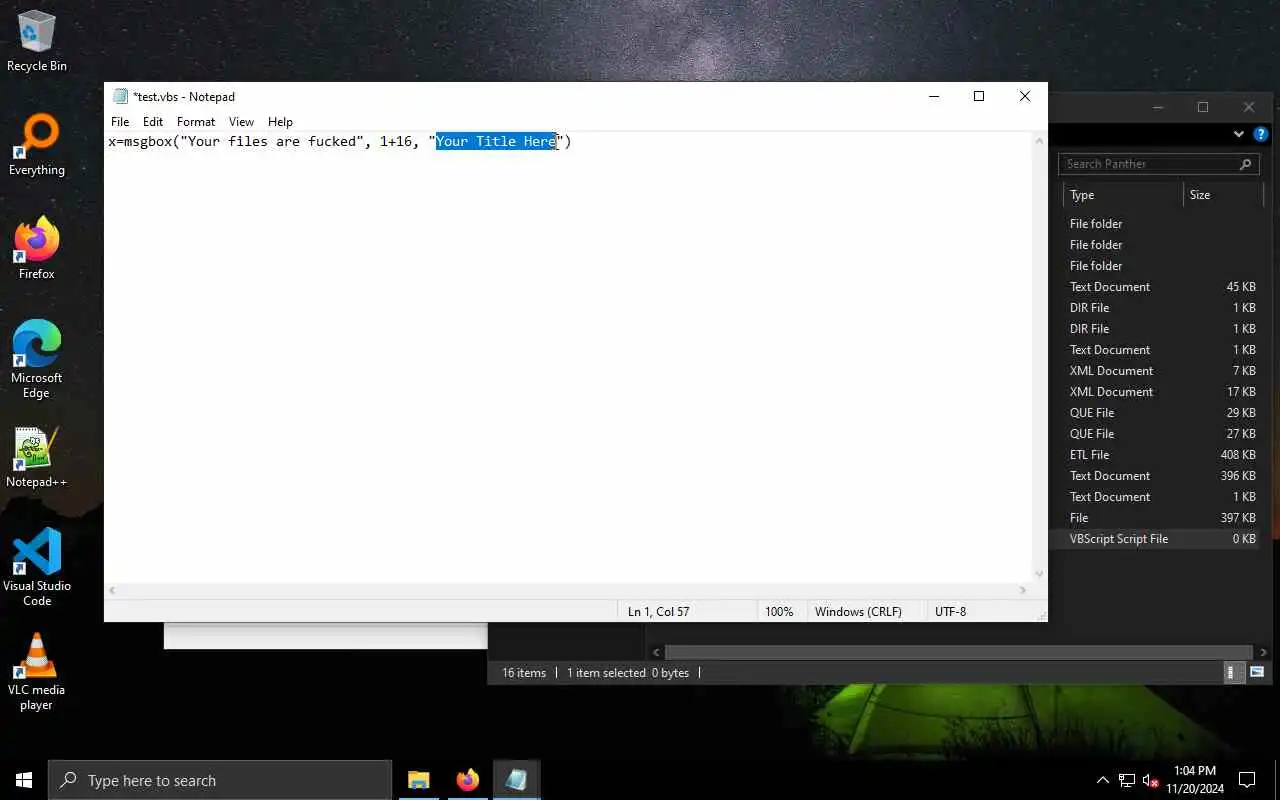The height and width of the screenshot is (800, 1280).
Task: Open the Edit menu in Notepad
Action: (x=152, y=122)
